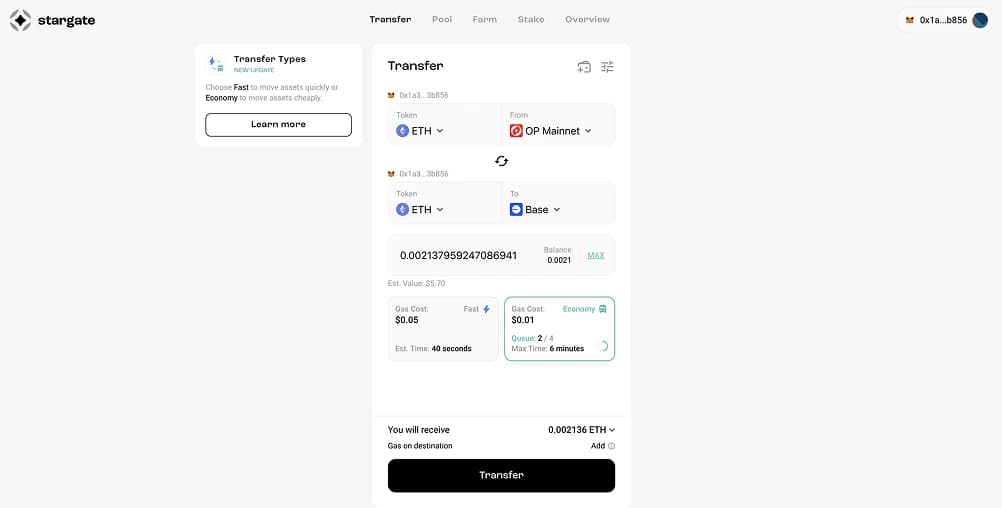Click the Stargate logo icon
Screen dimensions: 1002x508
pos(20,20)
